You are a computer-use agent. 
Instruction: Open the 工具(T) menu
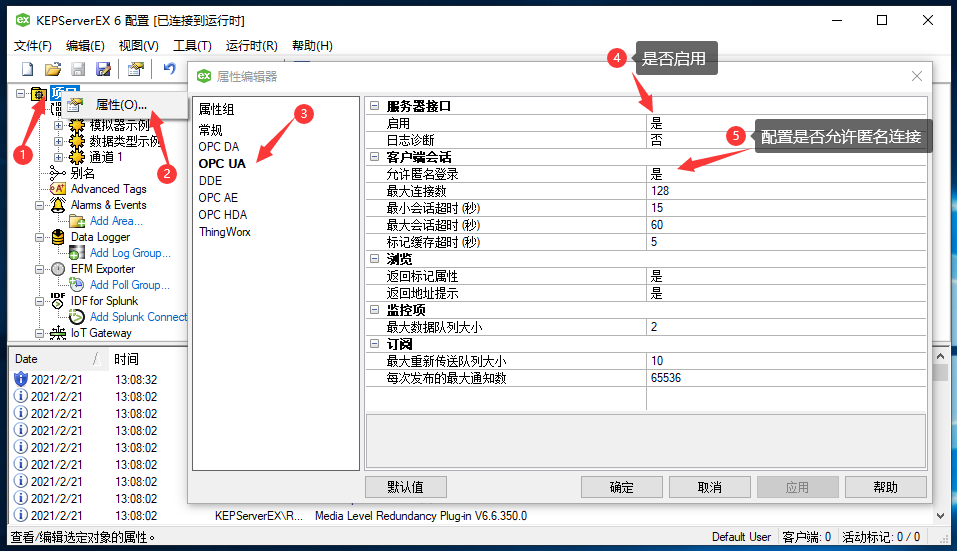tap(192, 46)
